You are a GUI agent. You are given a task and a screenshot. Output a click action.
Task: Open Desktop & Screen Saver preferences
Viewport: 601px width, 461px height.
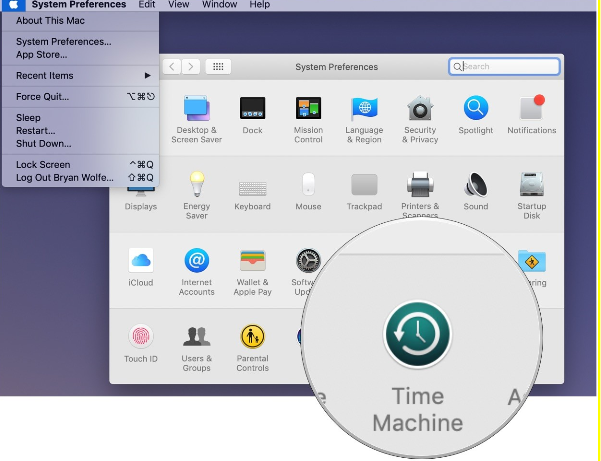[x=197, y=119]
